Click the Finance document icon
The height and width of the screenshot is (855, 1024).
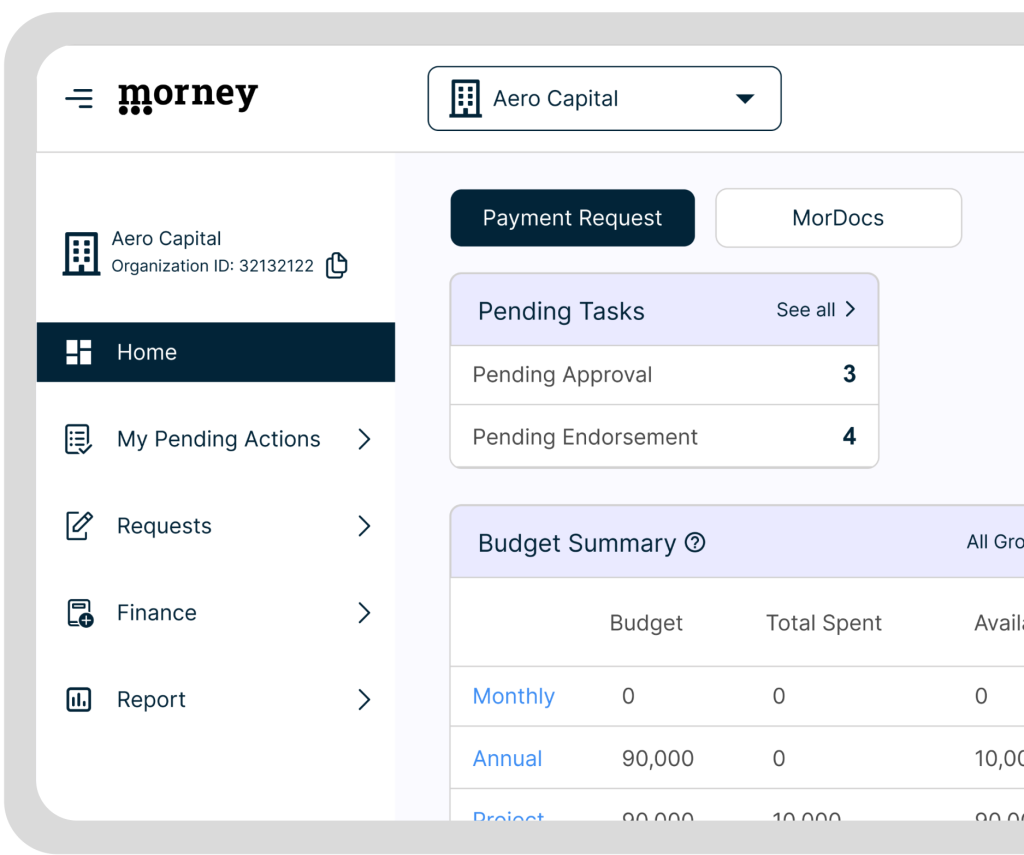coord(79,613)
